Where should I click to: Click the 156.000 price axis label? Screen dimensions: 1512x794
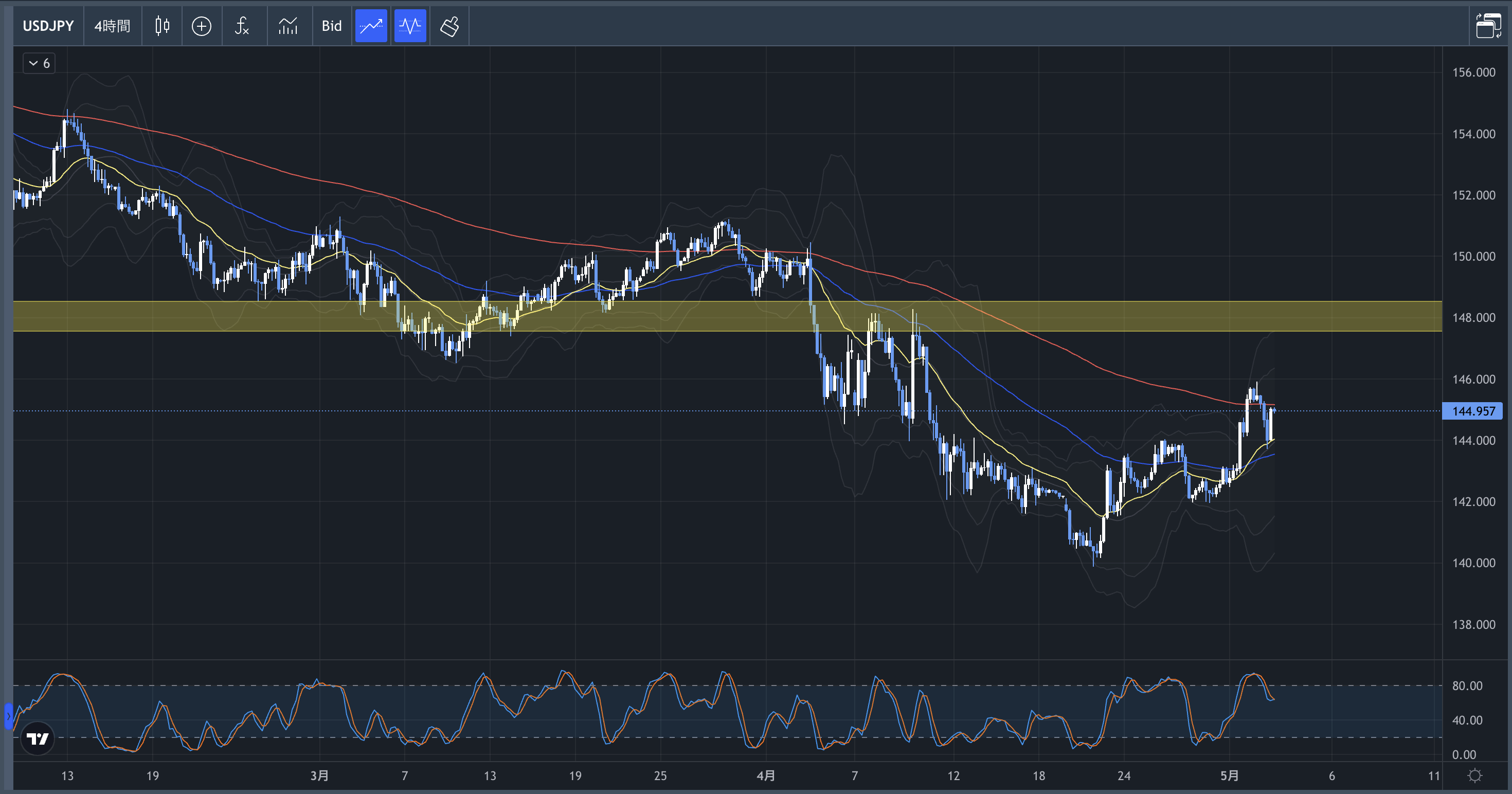point(1473,72)
